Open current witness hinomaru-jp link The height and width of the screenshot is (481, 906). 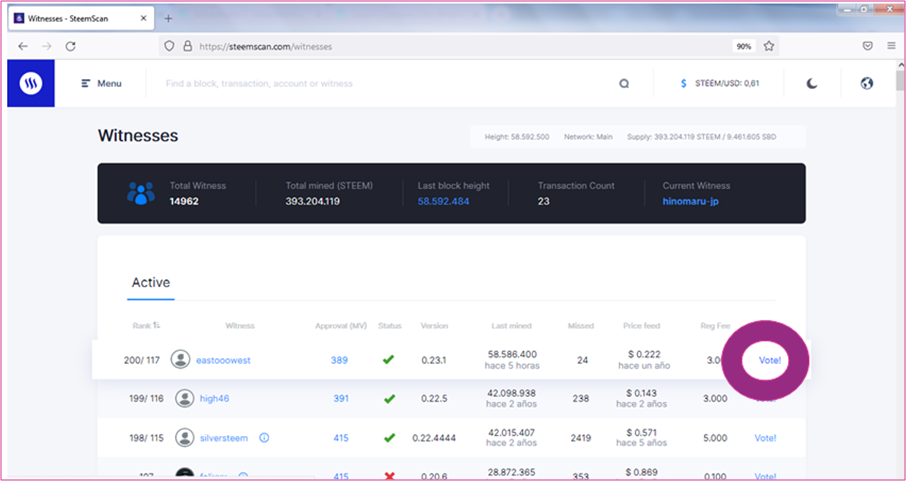click(x=690, y=202)
